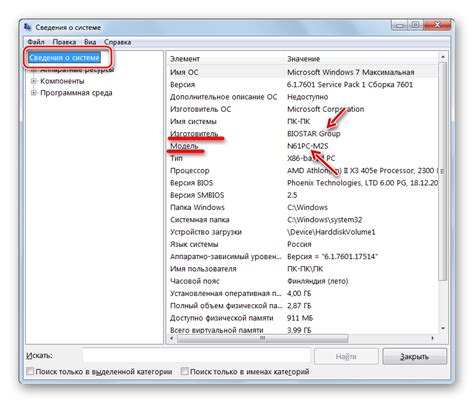Image resolution: width=474 pixels, height=403 pixels.
Task: Enable Поиск только в выделенной категории checkbox
Action: pyautogui.click(x=30, y=371)
